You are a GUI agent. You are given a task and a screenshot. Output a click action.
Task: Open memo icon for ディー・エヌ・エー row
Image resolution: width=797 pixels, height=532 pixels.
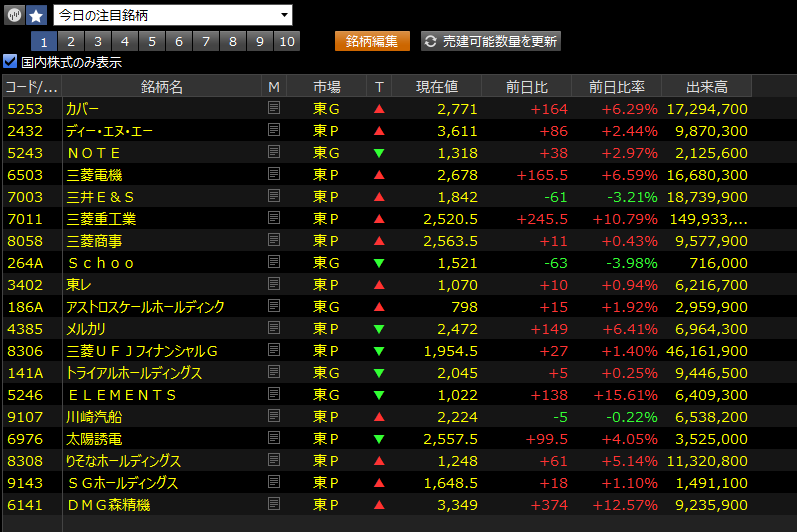point(273,130)
